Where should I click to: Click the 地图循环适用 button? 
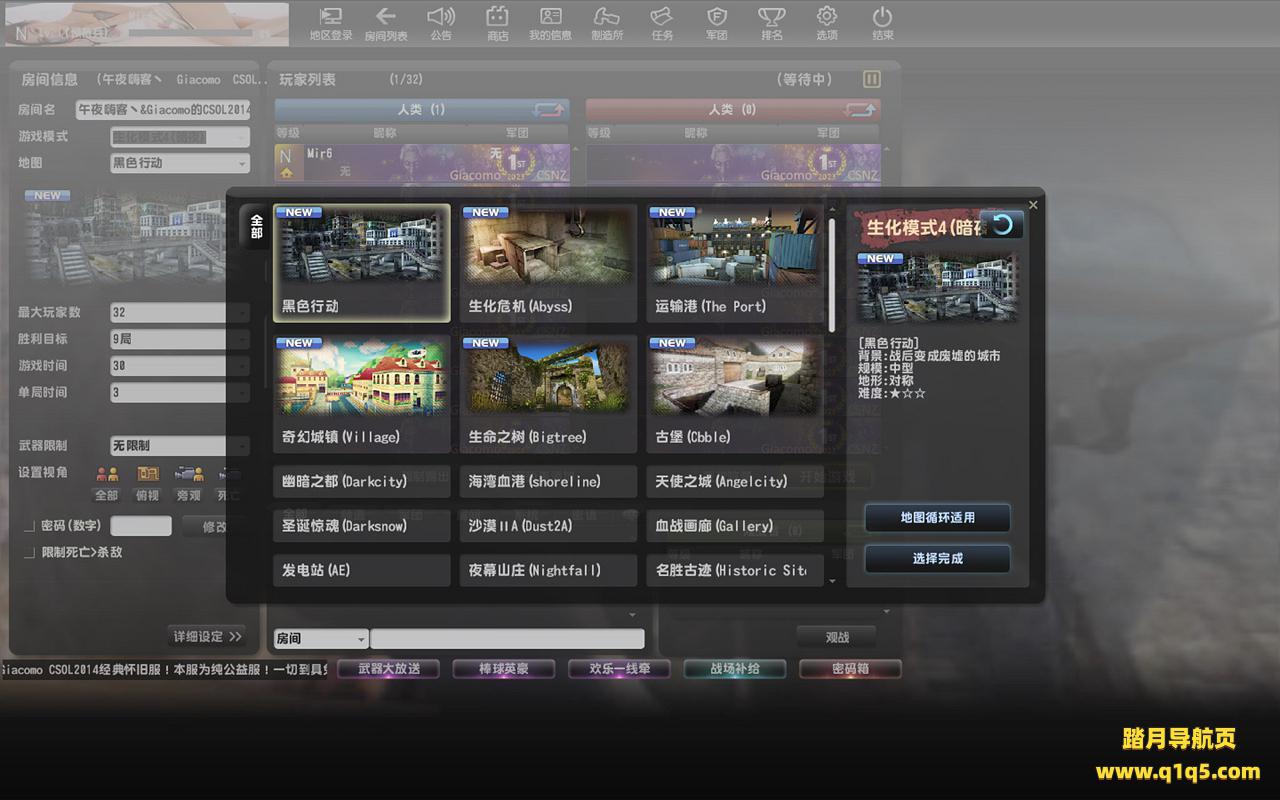point(937,518)
